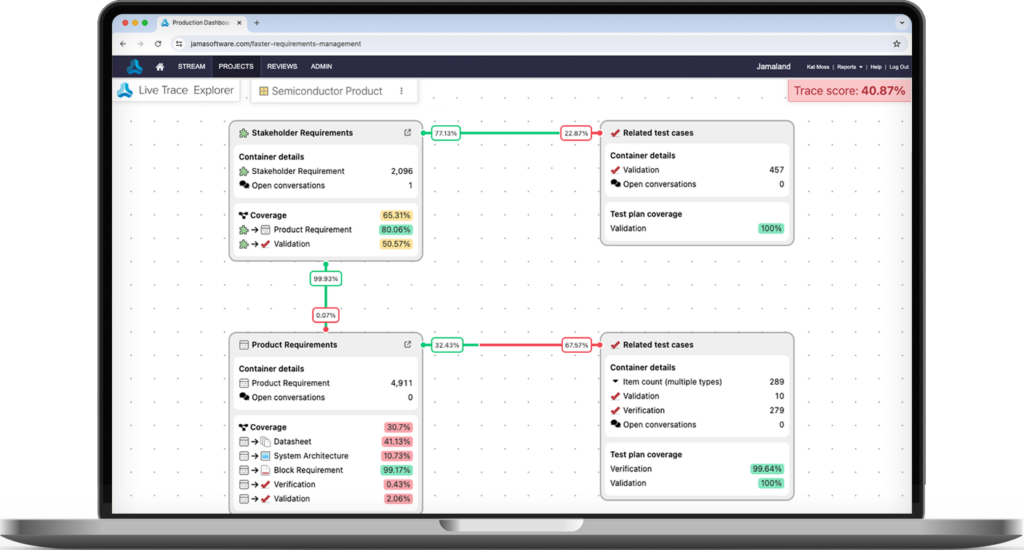Viewport: 1024px width, 550px height.
Task: Bookmark the page with the star icon
Action: [897, 44]
